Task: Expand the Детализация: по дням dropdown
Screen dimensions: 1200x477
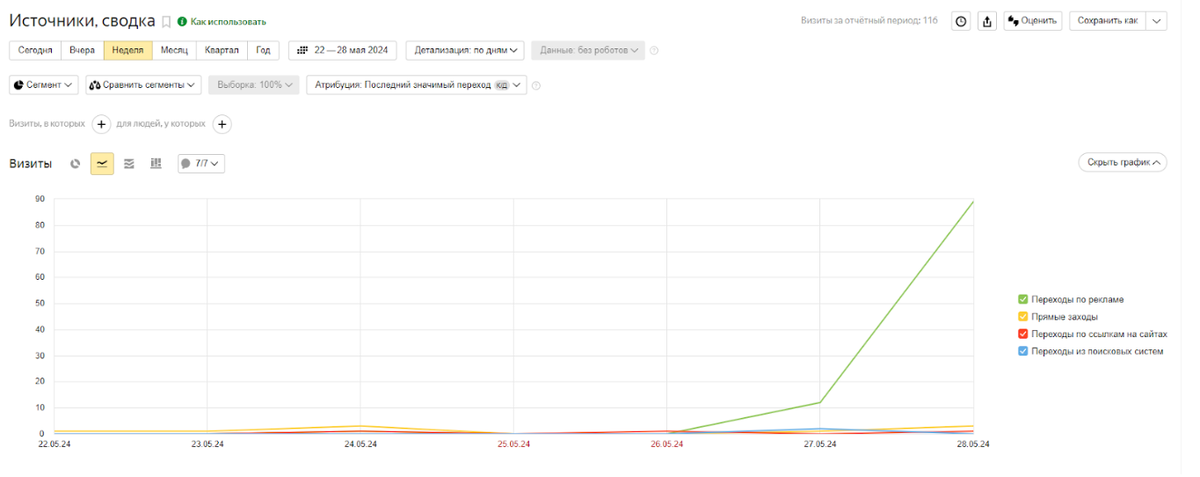Action: [465, 50]
